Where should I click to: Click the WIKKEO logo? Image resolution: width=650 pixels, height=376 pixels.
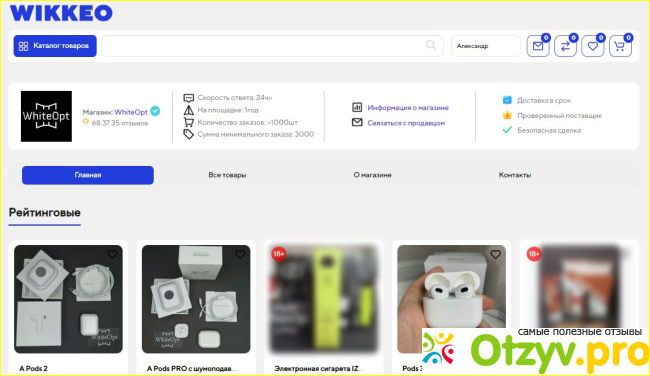(61, 13)
